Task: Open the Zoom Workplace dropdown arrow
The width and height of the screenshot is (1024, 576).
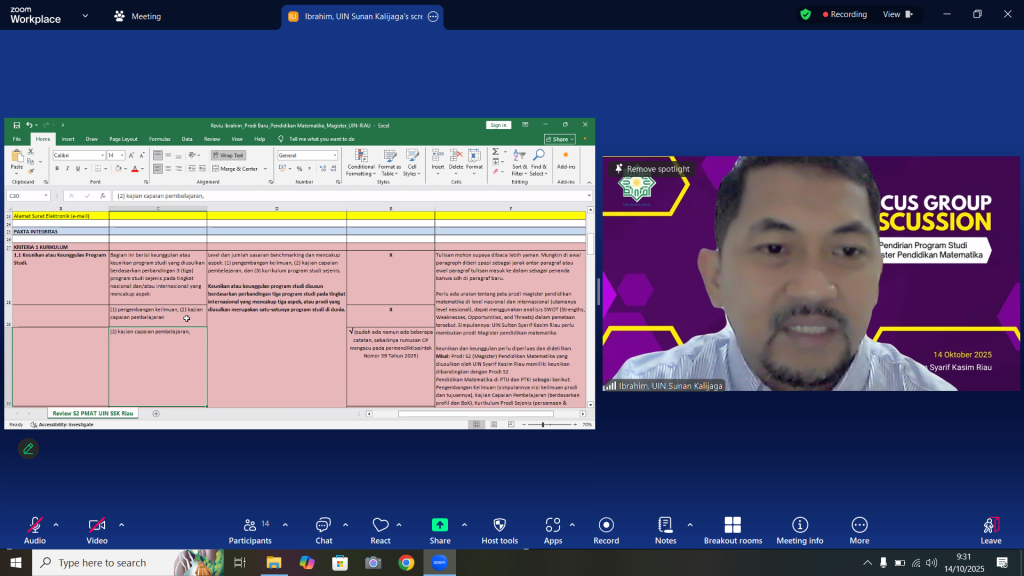Action: pos(84,16)
